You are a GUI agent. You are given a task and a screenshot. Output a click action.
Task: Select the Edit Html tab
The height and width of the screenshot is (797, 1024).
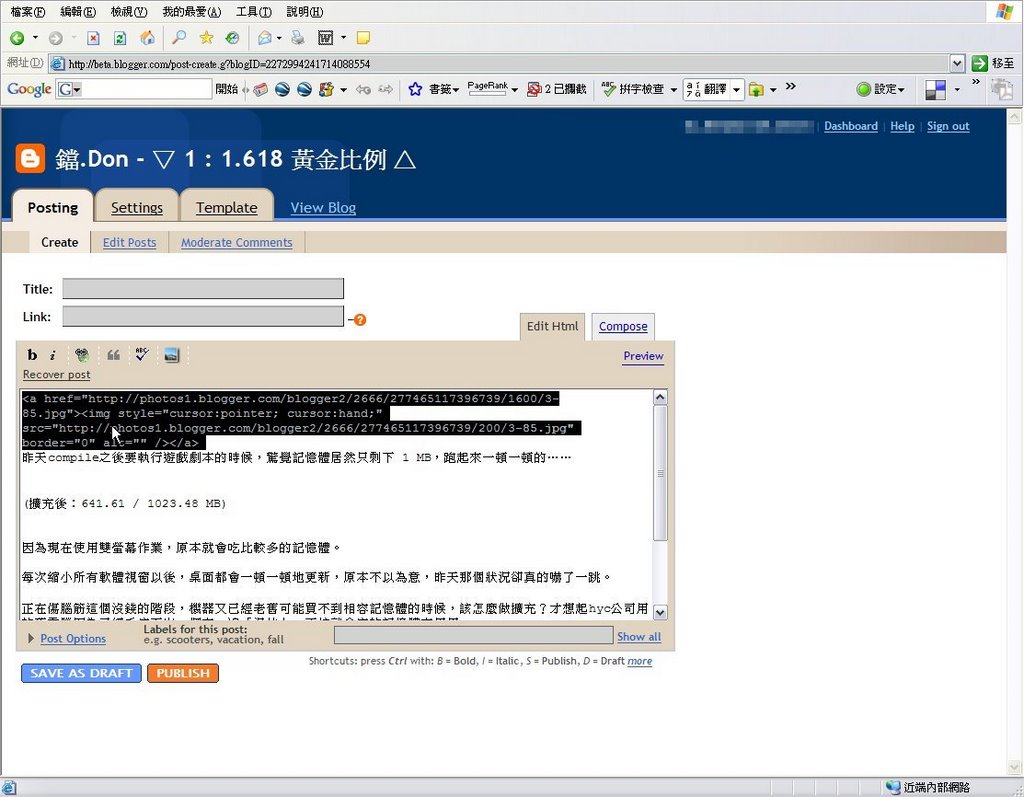[x=552, y=326]
